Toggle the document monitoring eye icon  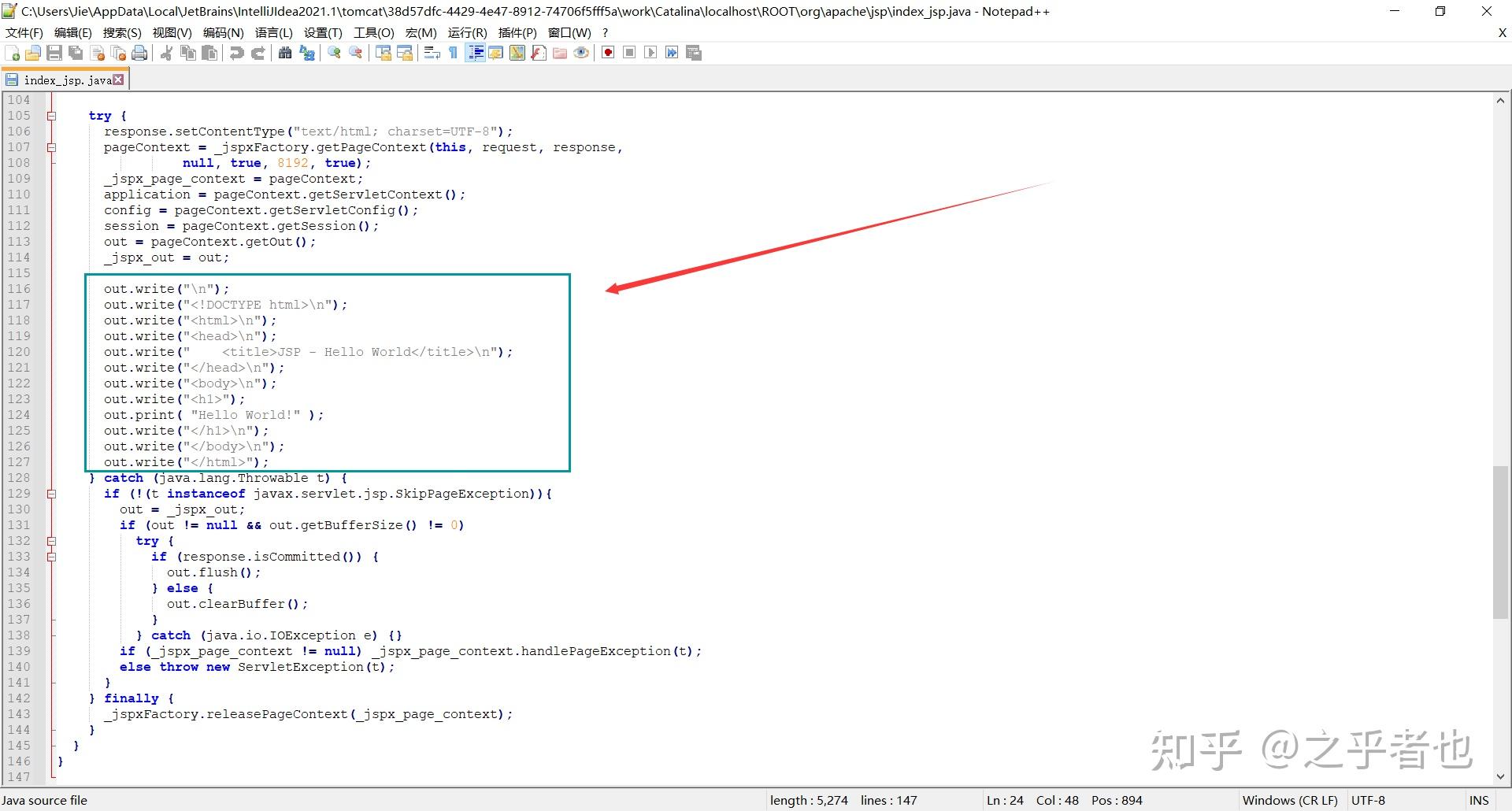pos(581,53)
